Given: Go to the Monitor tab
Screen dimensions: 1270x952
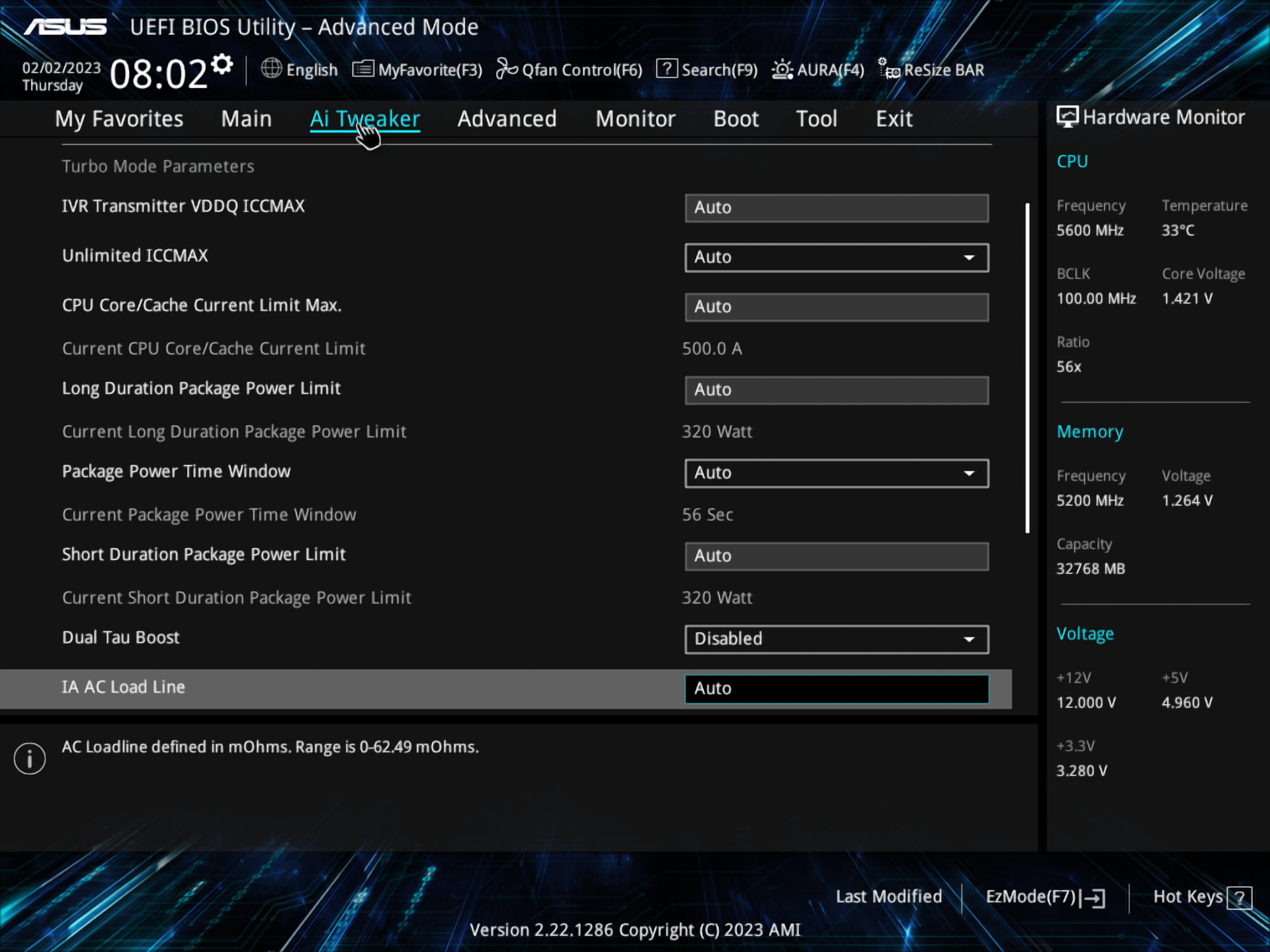Looking at the screenshot, I should [636, 119].
